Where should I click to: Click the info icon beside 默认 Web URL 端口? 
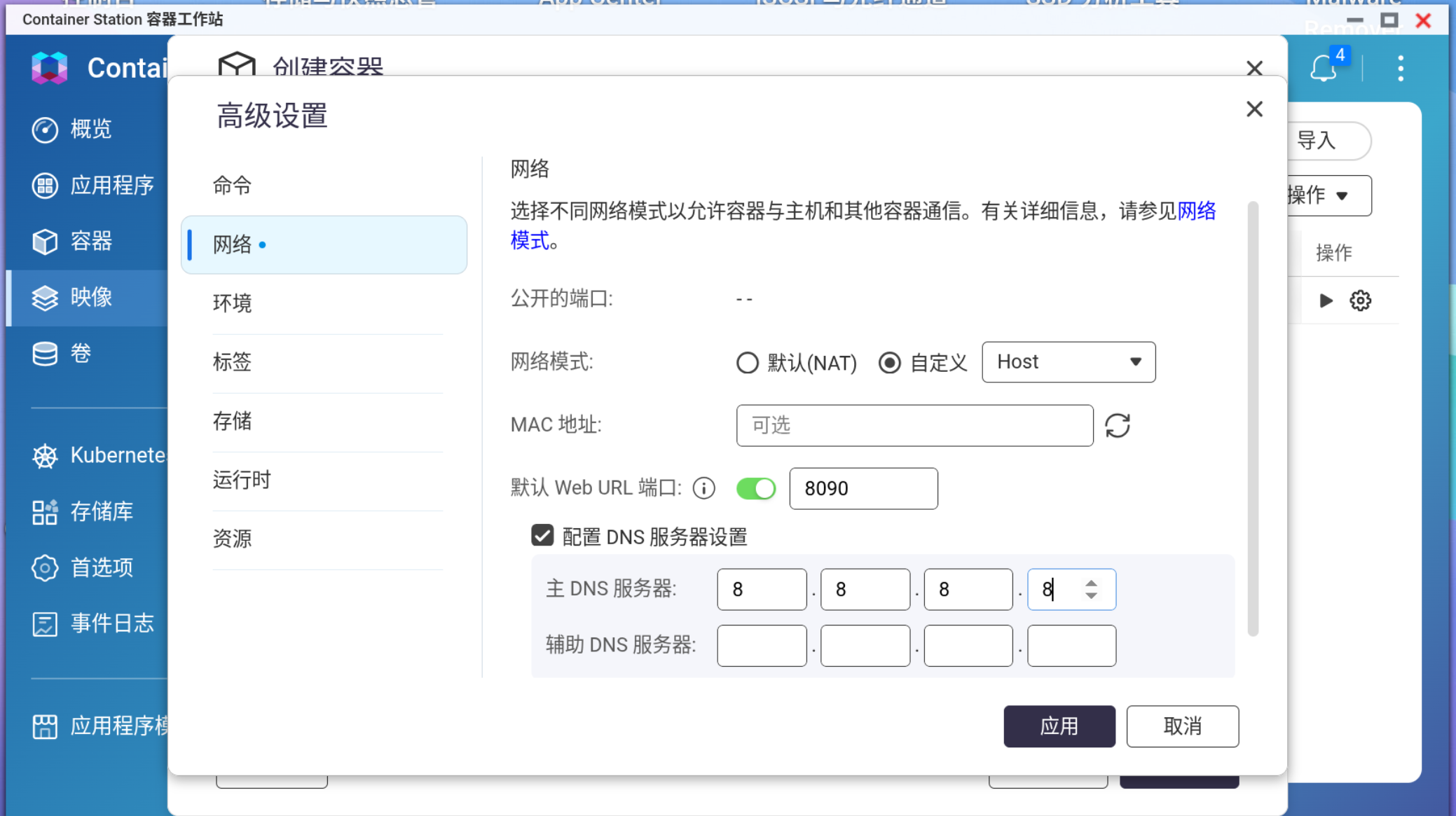(x=703, y=488)
